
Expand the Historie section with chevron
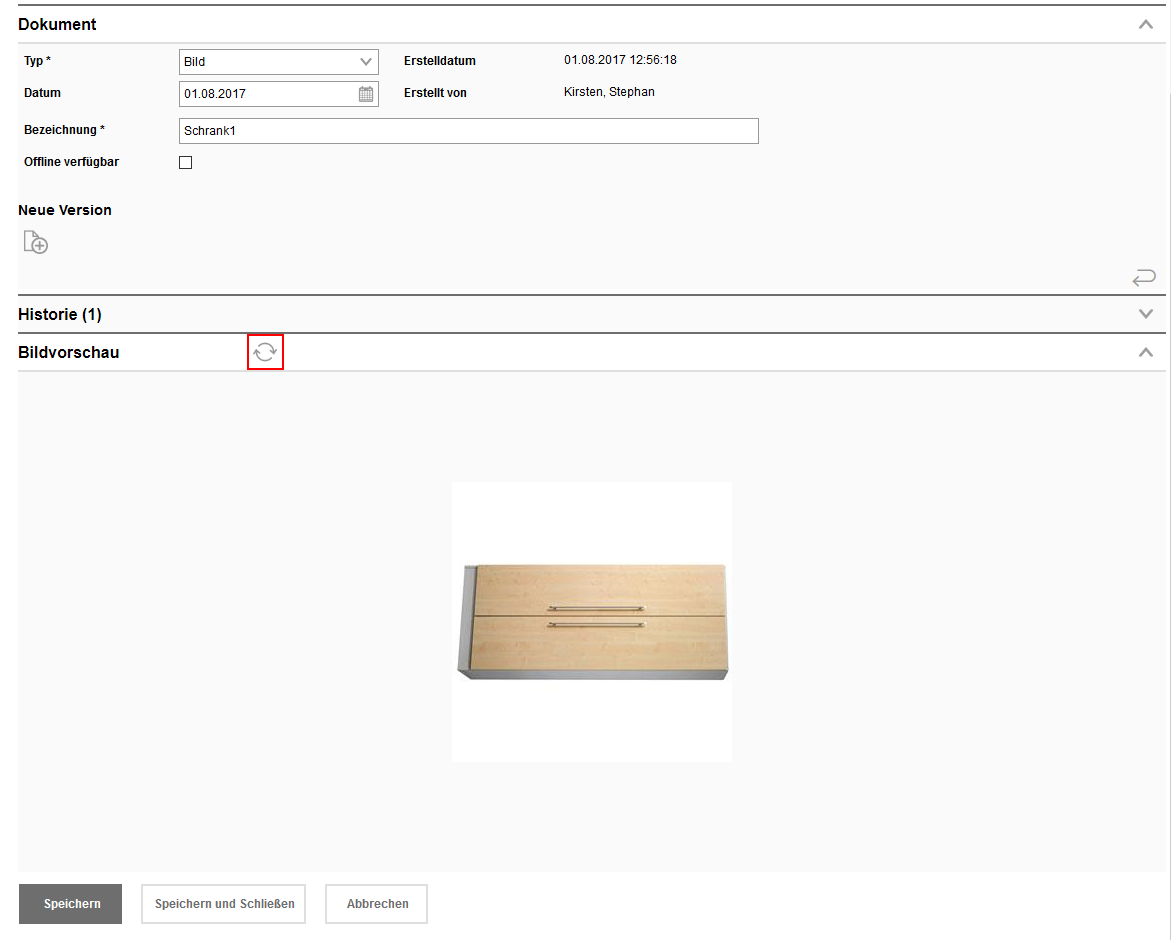click(x=1146, y=314)
